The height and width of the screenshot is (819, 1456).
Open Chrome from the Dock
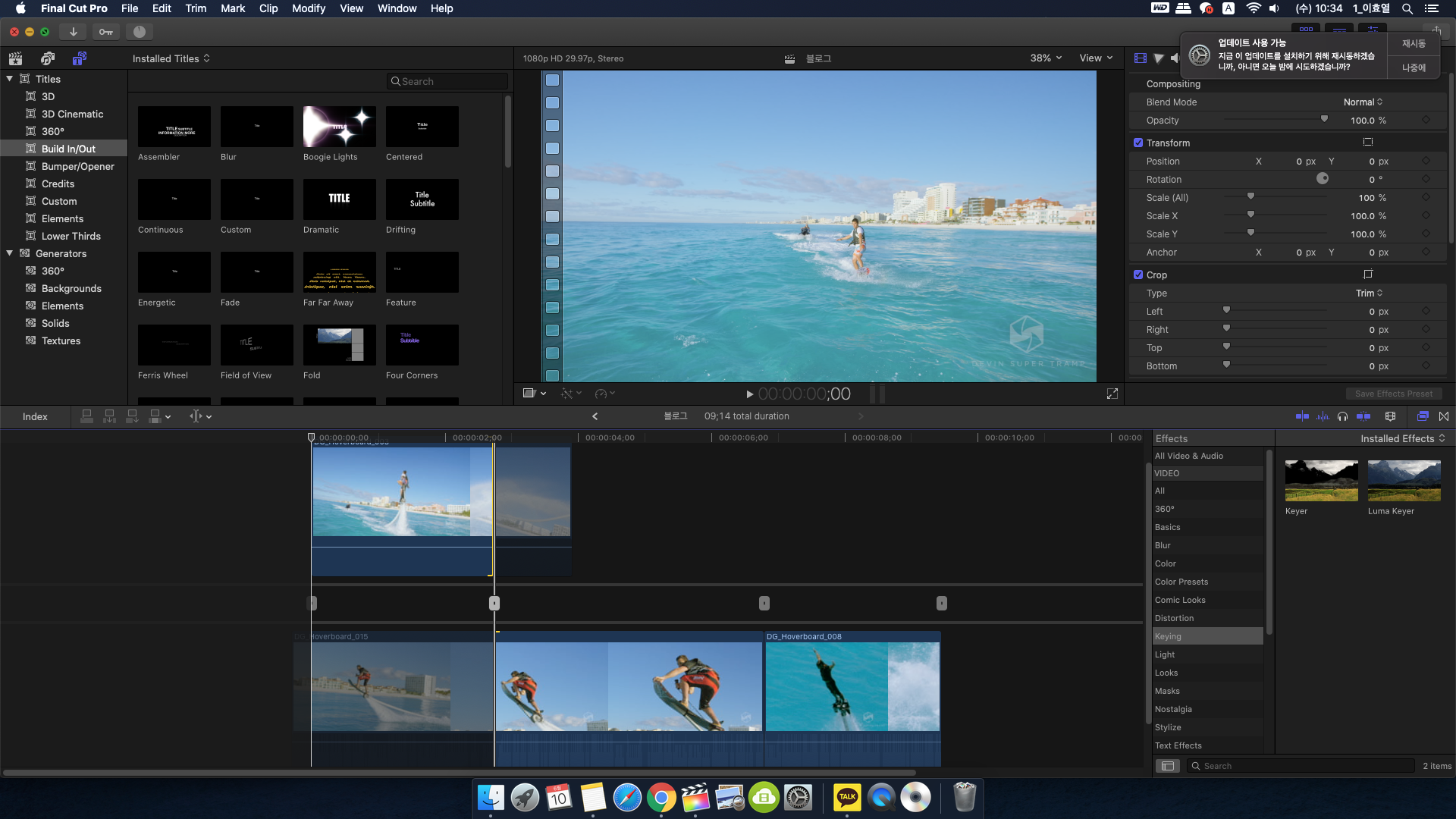point(661,798)
